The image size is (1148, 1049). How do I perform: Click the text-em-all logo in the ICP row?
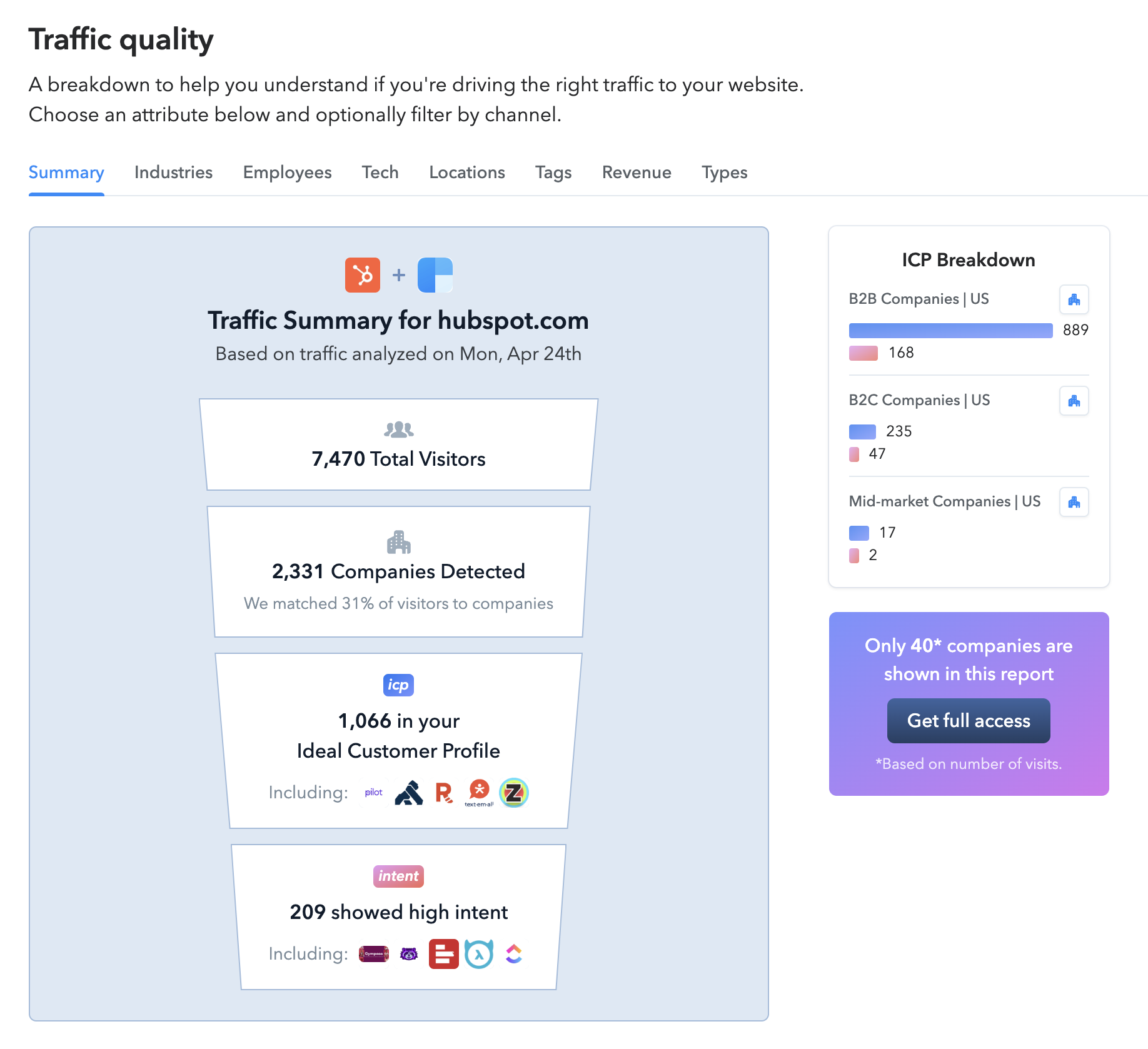[x=478, y=793]
